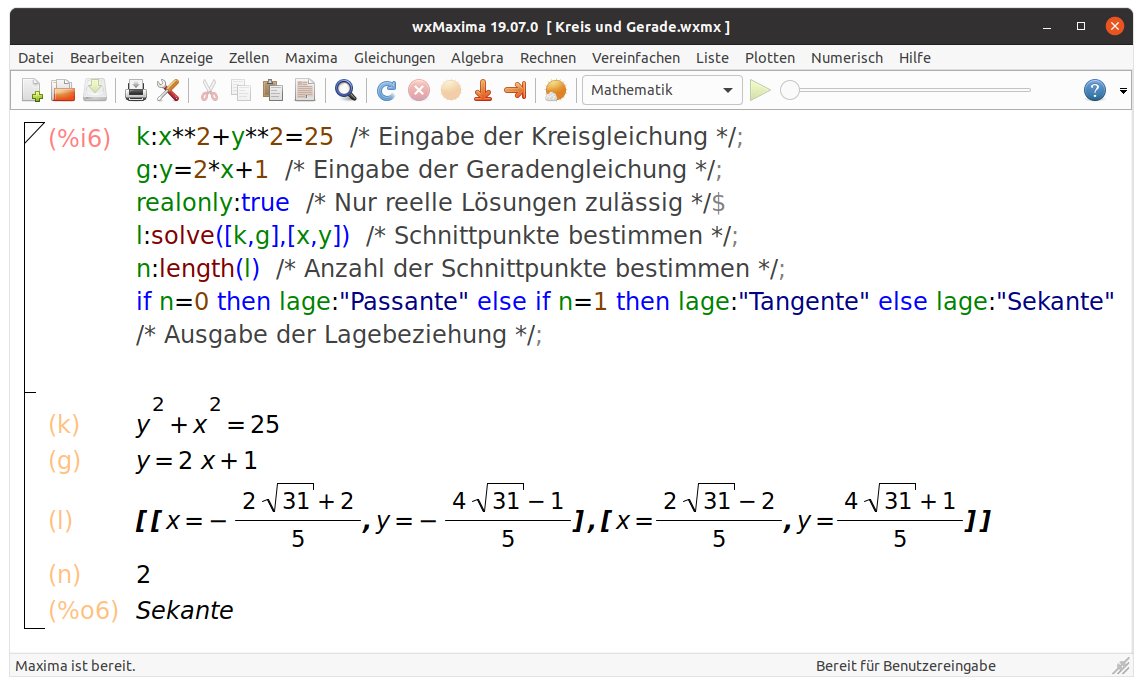Click the "Tangente" string in the if statement
Viewport: 1143px width, 686px height.
click(x=803, y=301)
